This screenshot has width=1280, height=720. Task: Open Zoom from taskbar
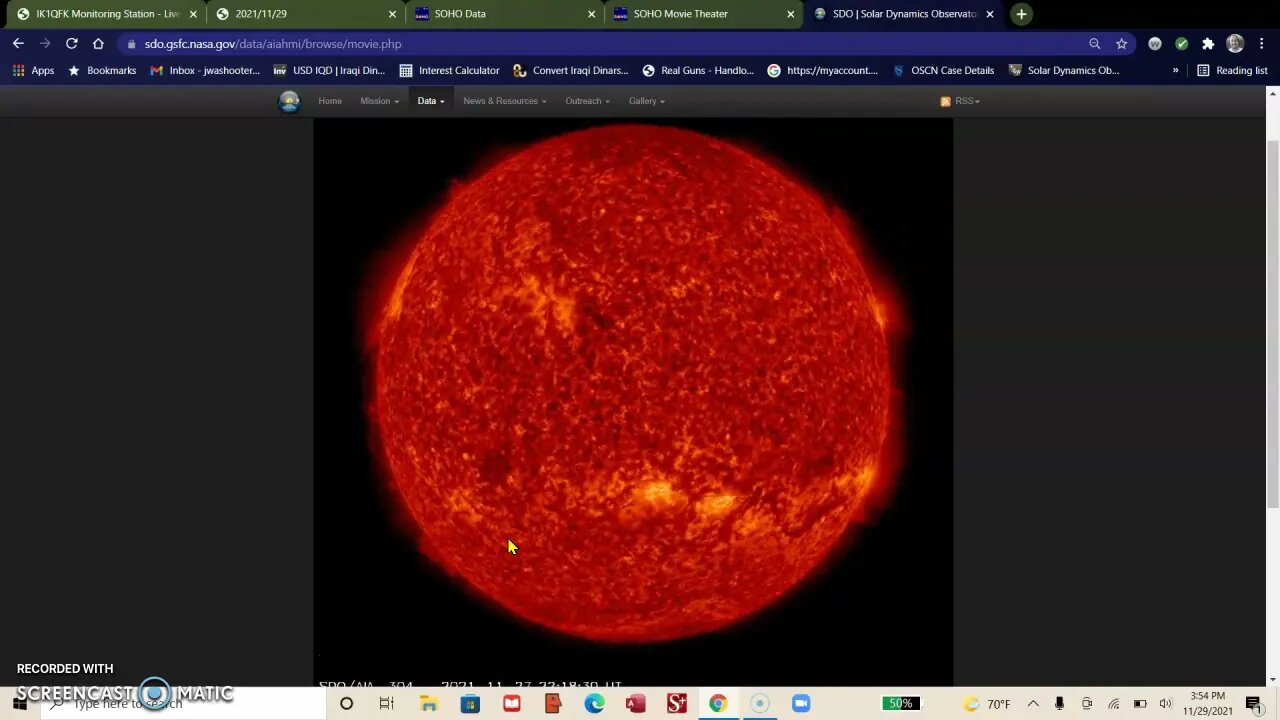[801, 704]
